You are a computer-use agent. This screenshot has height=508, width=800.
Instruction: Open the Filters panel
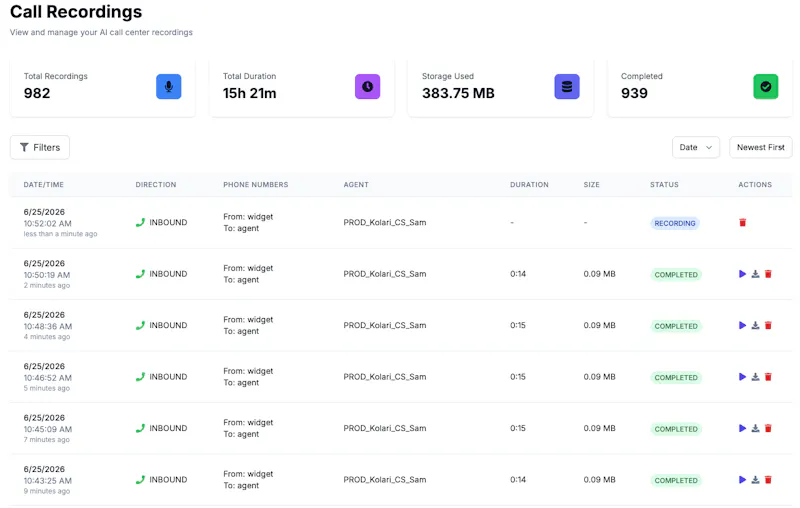point(40,147)
